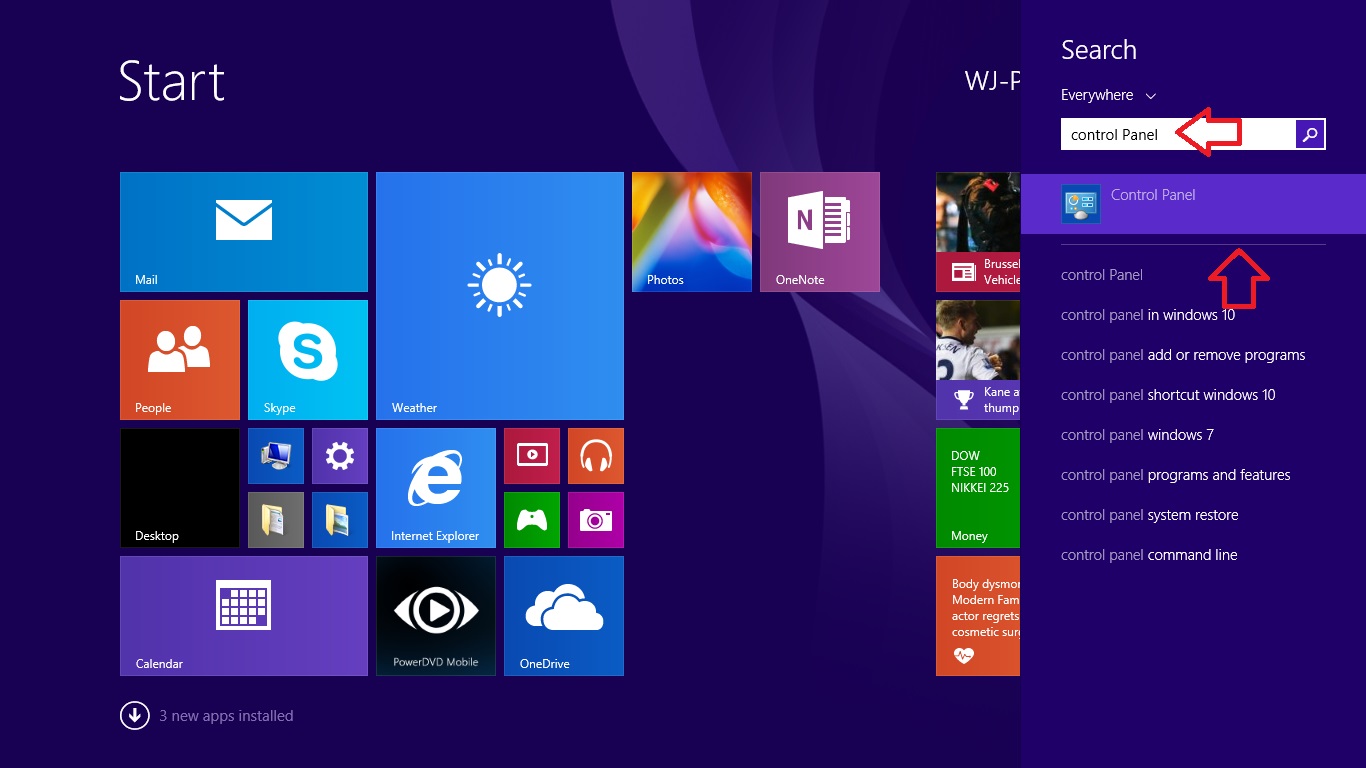The width and height of the screenshot is (1366, 768).
Task: Expand the Everywhere search scope dropdown
Action: pyautogui.click(x=1108, y=95)
